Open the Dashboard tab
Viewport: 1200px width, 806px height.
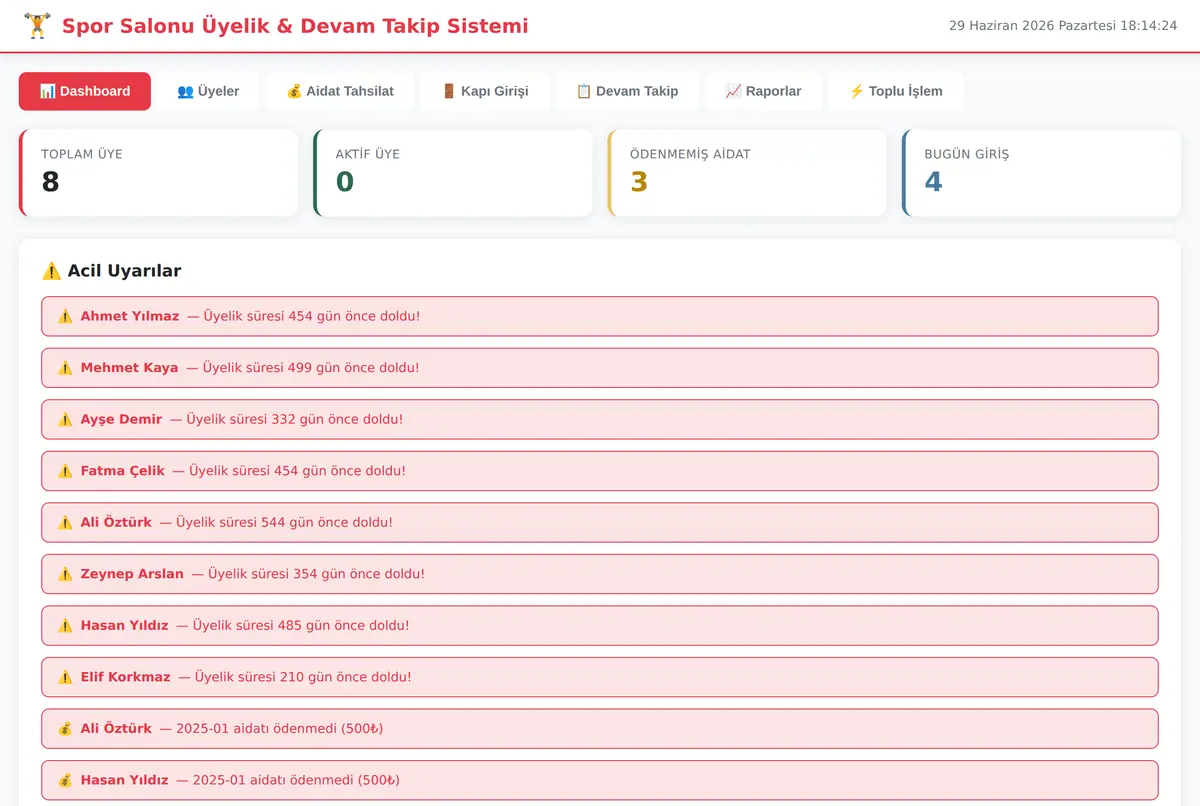pyautogui.click(x=85, y=91)
